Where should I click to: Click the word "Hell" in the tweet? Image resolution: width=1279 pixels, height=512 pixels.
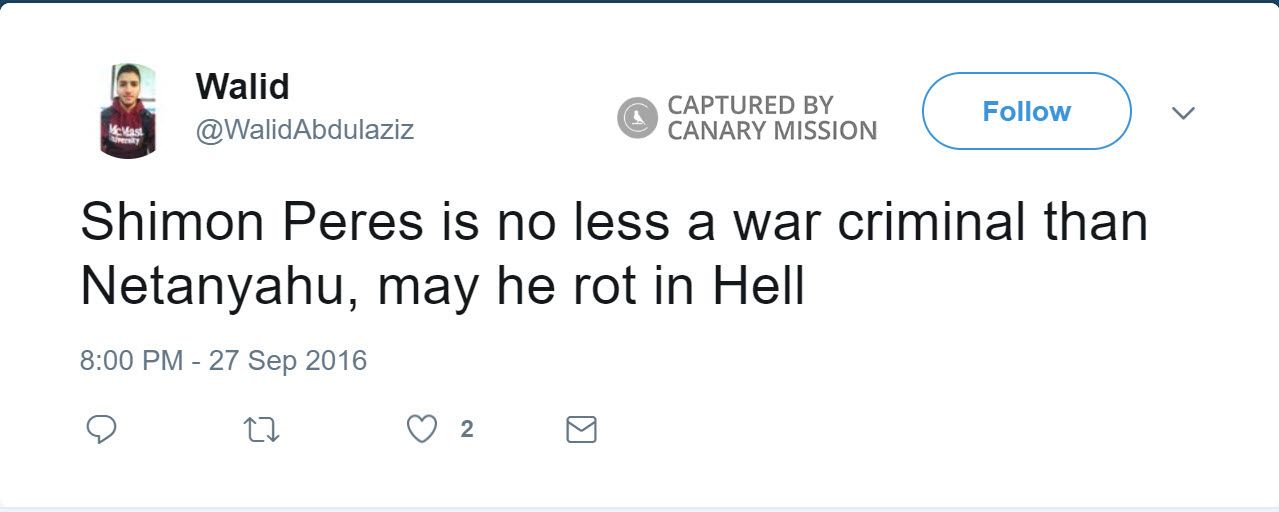[x=758, y=288]
